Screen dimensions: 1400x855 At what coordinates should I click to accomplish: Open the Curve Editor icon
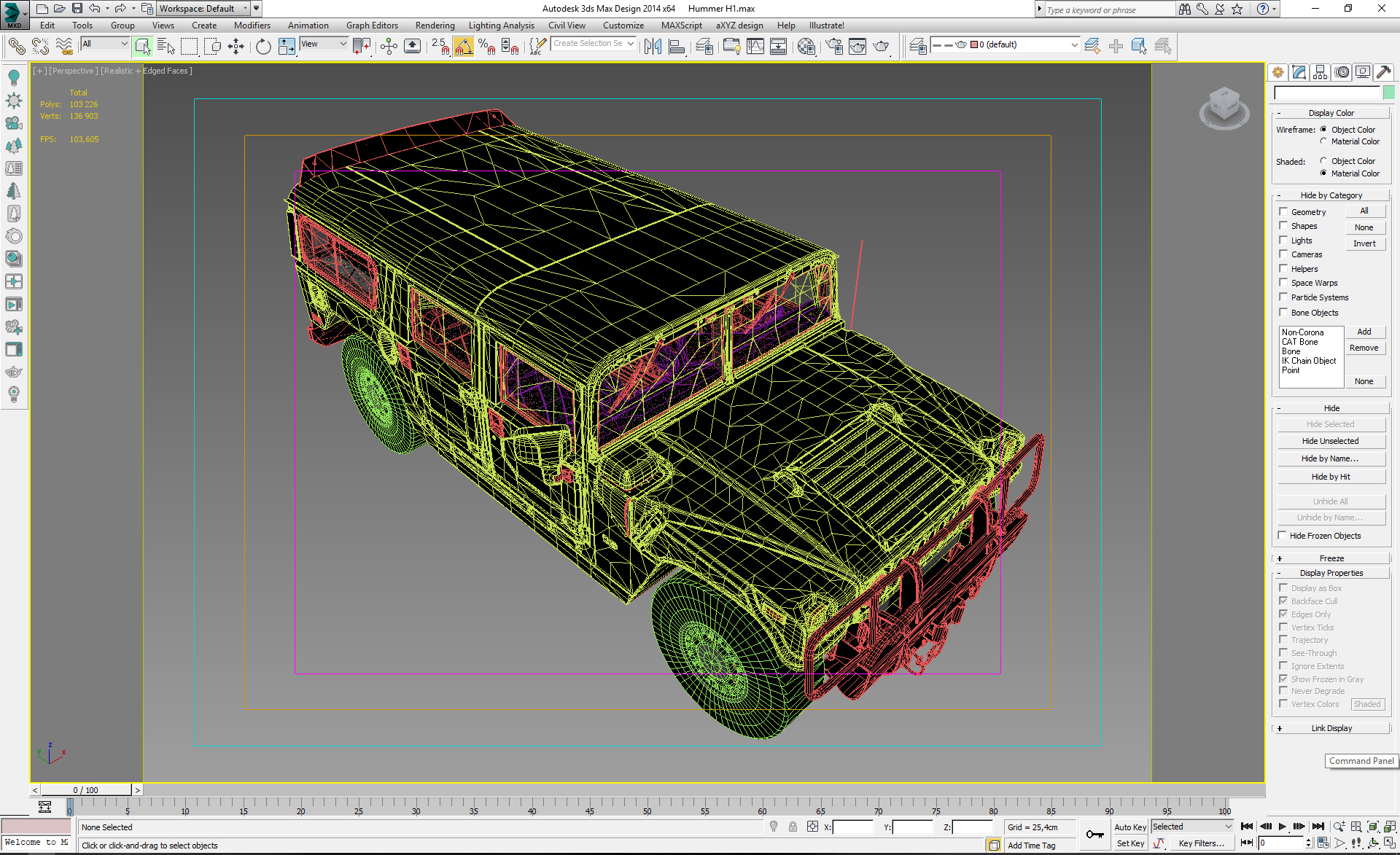[755, 47]
